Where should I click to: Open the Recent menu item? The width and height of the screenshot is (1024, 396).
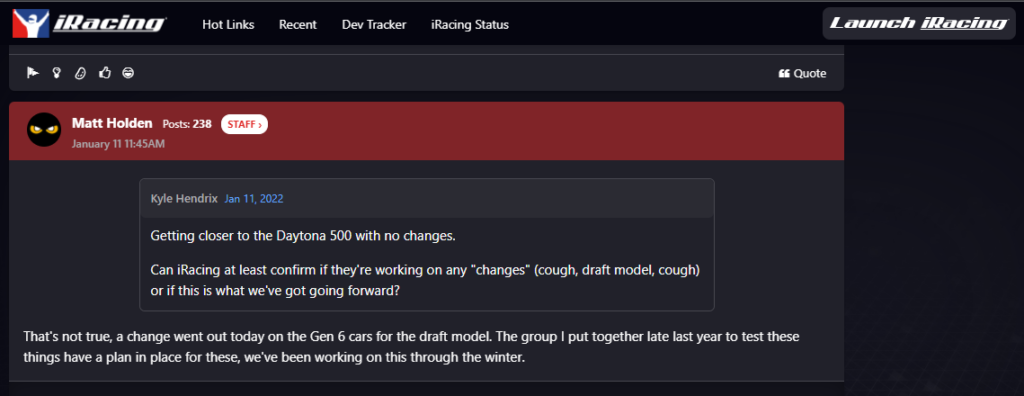[298, 25]
